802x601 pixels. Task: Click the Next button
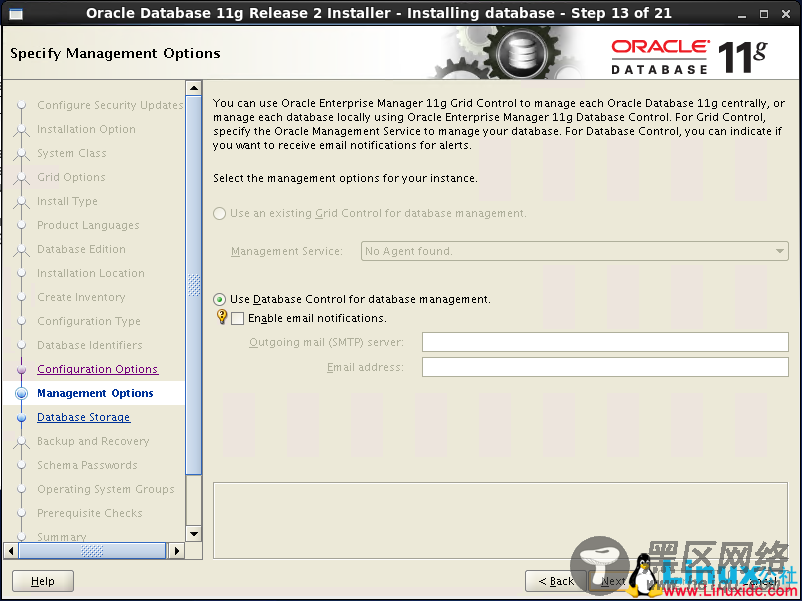[613, 581]
